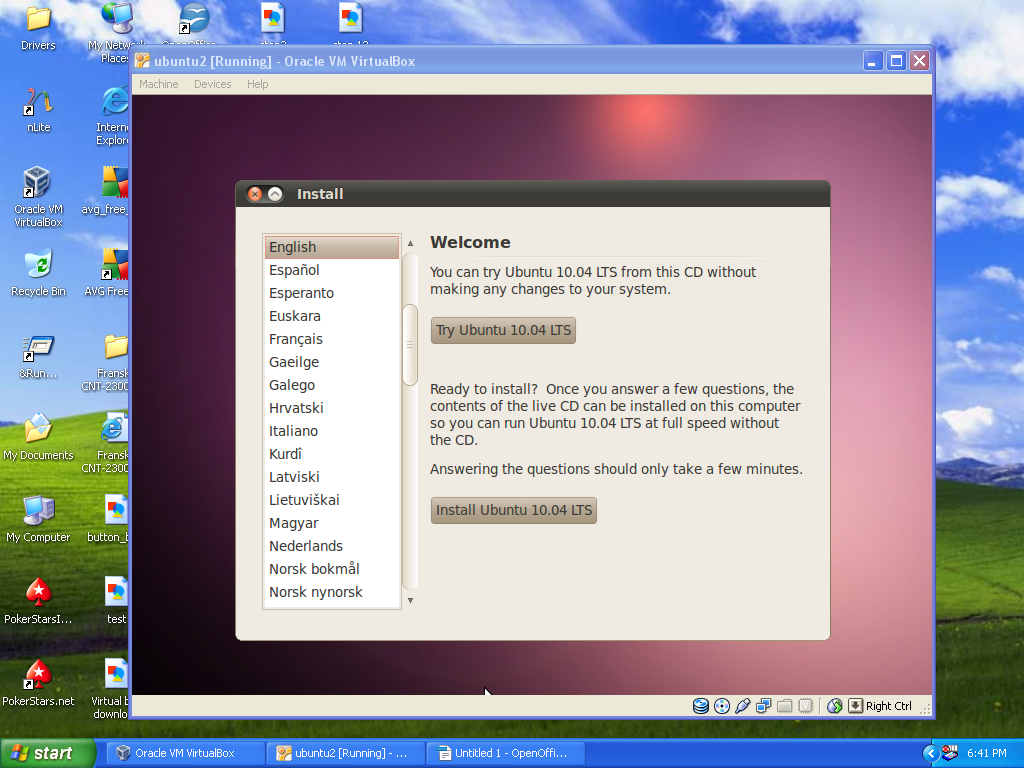
Task: Click the Install dialog minimize (caret) button
Action: (x=276, y=194)
